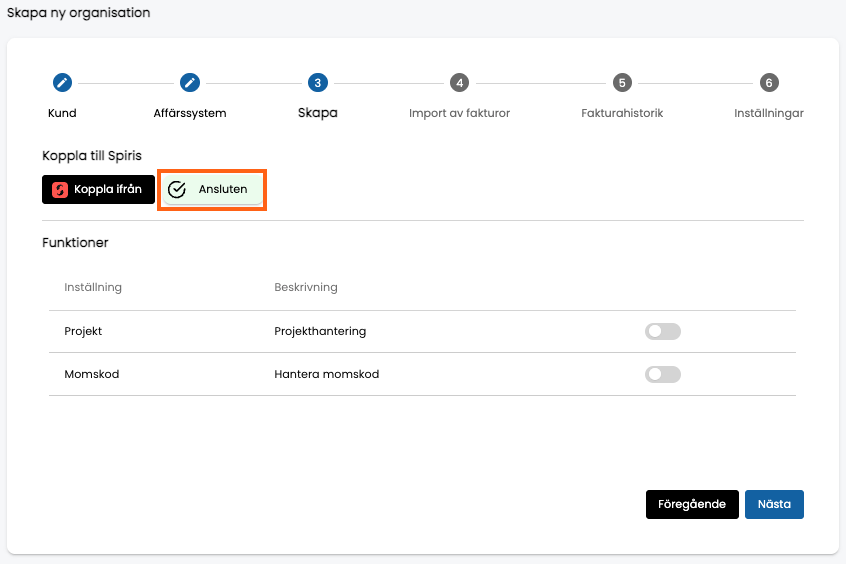Click the Projekthantering description
The height and width of the screenshot is (564, 846).
[320, 331]
